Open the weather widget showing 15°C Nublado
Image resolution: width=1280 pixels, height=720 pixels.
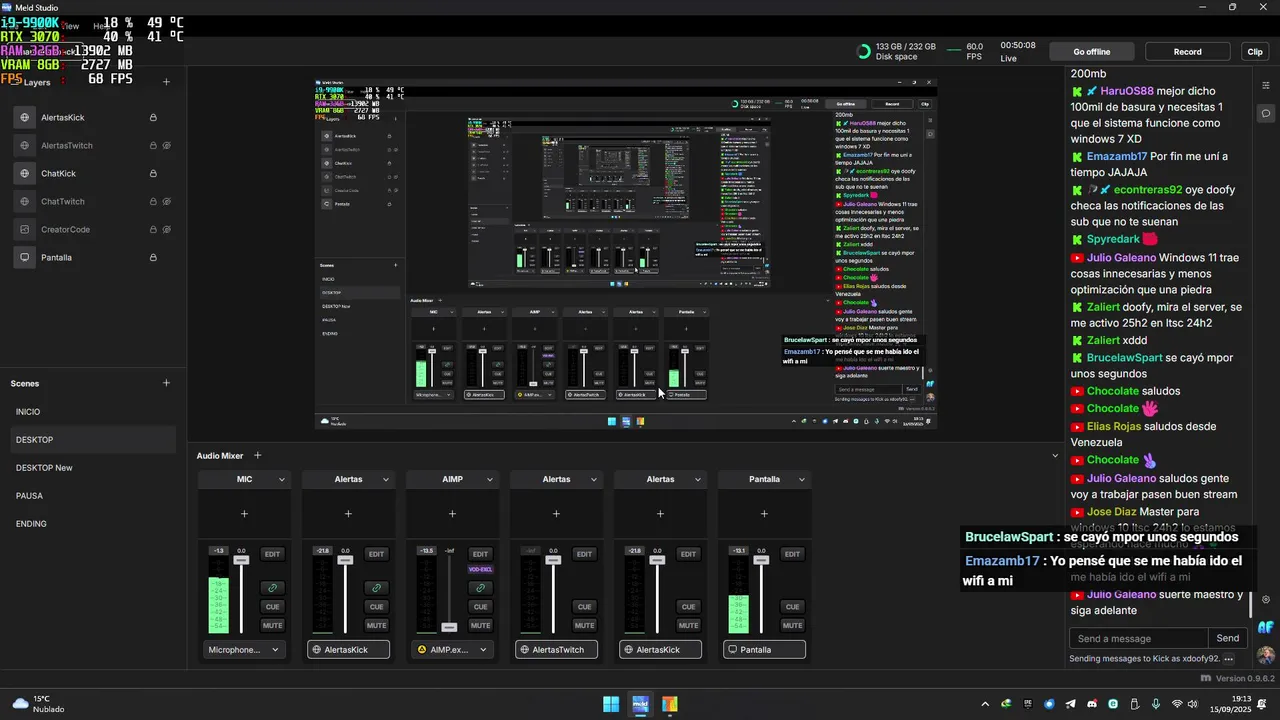click(x=37, y=704)
